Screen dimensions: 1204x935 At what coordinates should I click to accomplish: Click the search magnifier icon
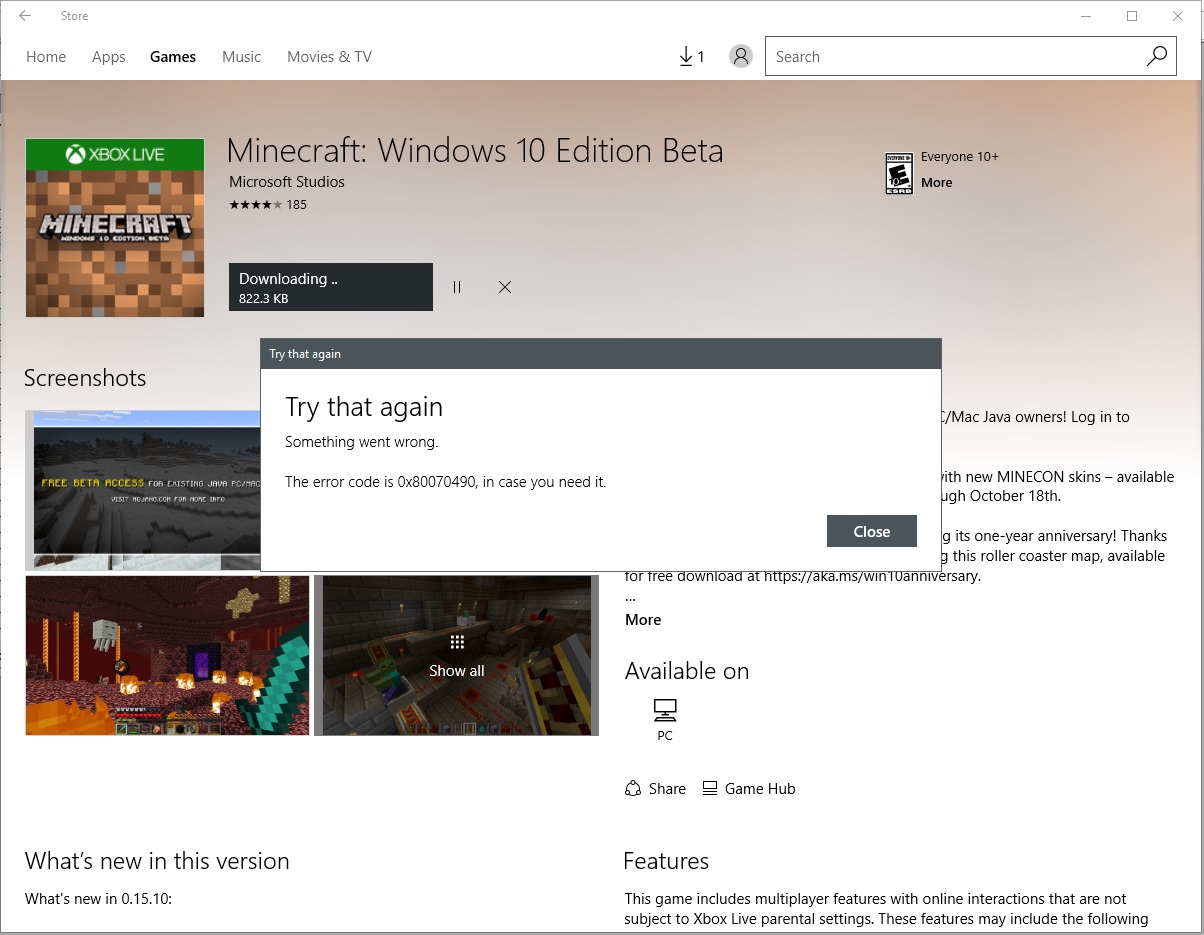(x=1156, y=57)
